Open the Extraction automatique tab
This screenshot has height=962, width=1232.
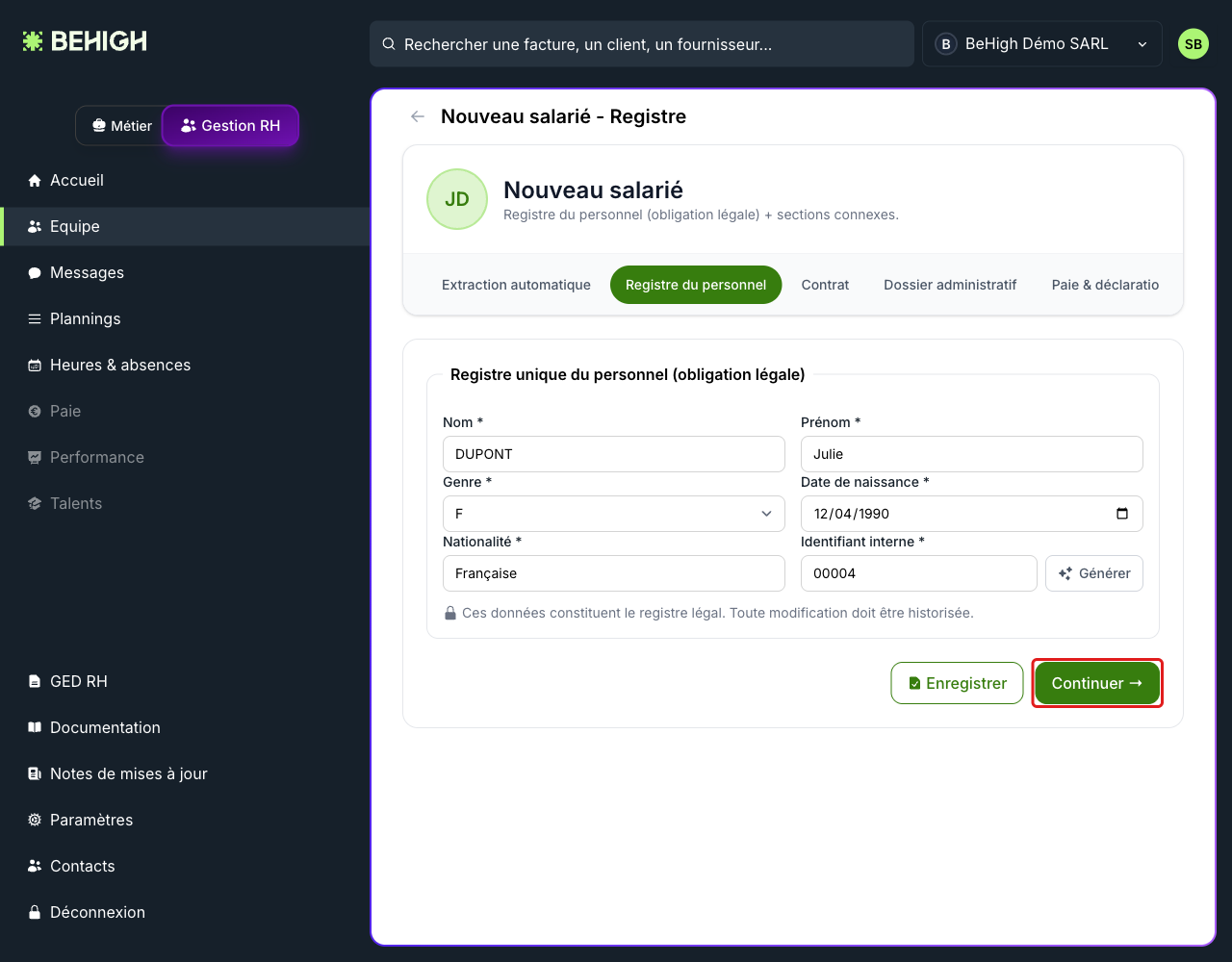[x=516, y=285]
